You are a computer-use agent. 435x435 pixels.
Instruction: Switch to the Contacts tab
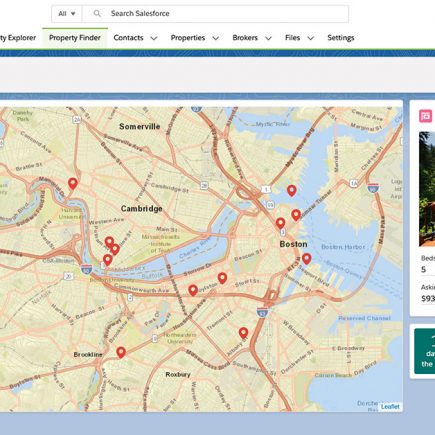pos(128,38)
